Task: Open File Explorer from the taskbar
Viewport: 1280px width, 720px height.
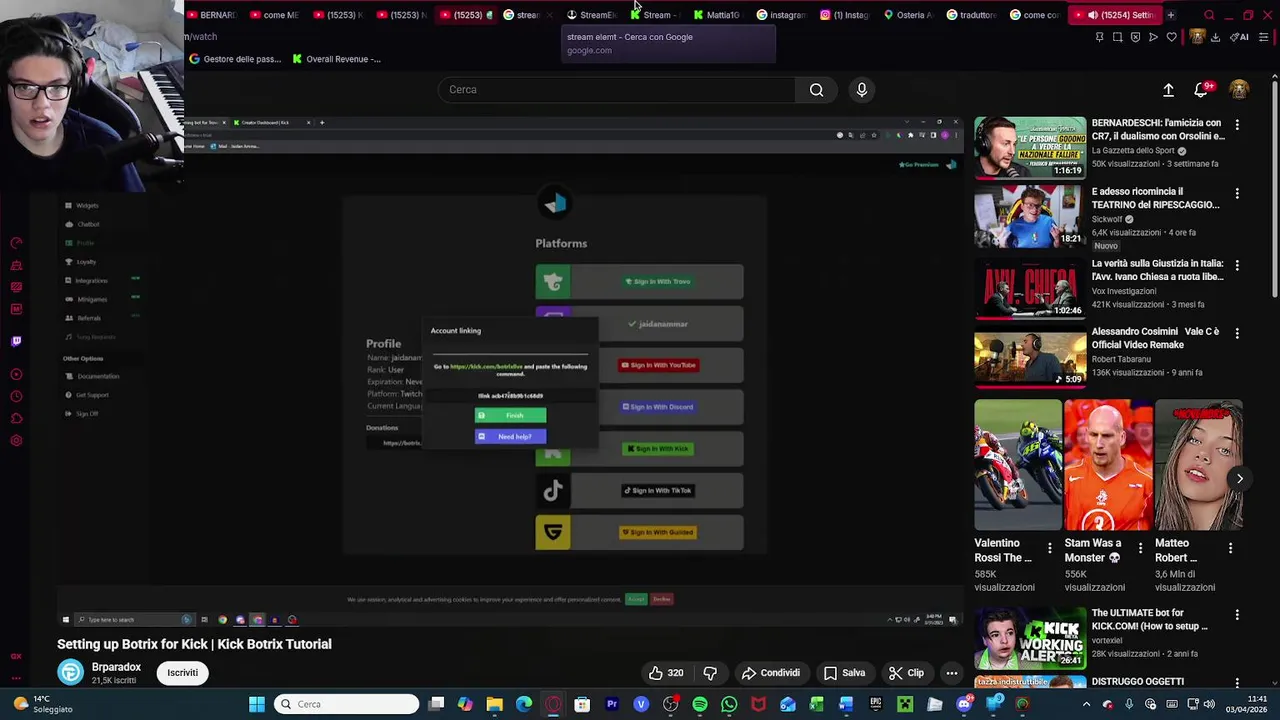Action: click(494, 704)
